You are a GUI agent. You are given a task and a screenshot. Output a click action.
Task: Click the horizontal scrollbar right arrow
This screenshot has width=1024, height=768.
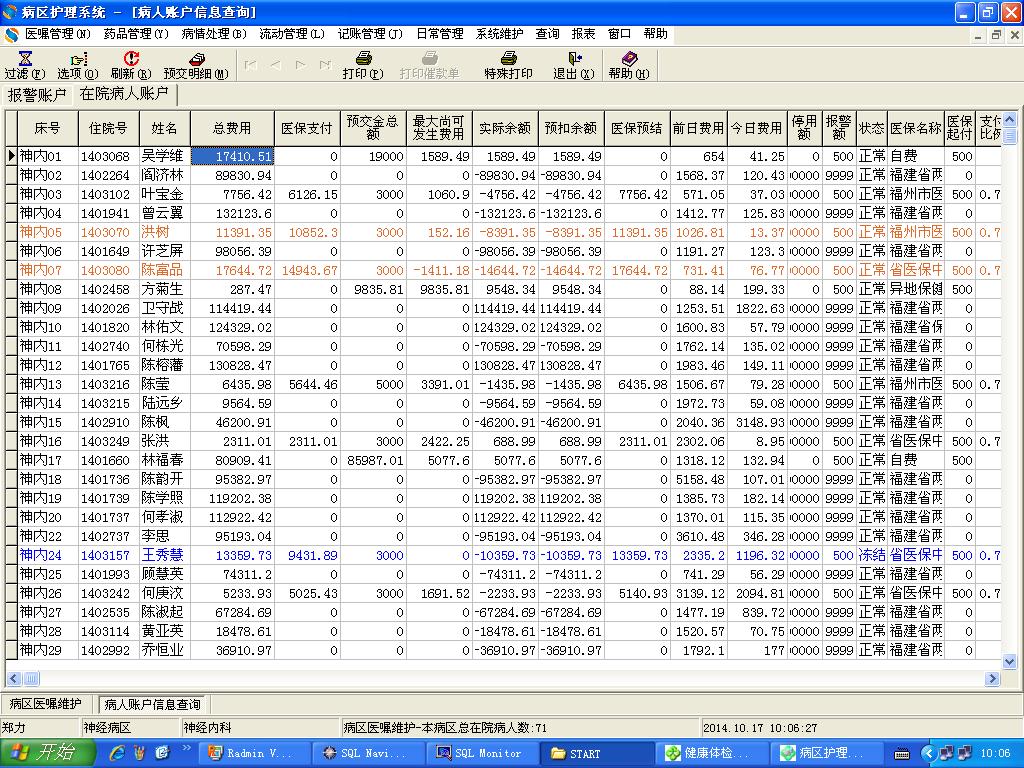pos(993,678)
